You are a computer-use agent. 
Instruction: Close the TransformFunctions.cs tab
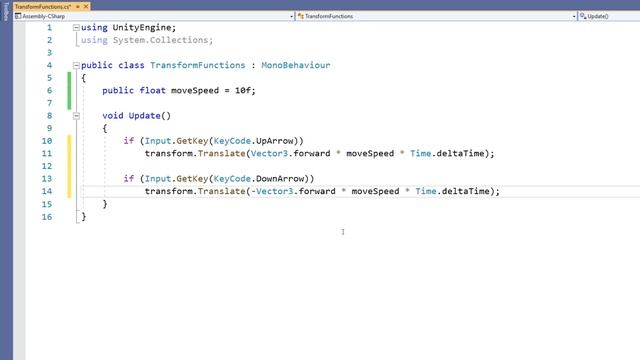click(86, 7)
